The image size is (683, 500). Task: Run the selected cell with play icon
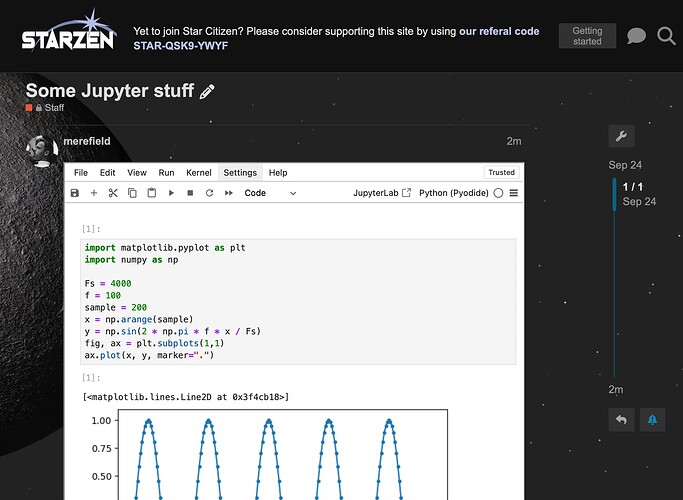[x=171, y=193]
